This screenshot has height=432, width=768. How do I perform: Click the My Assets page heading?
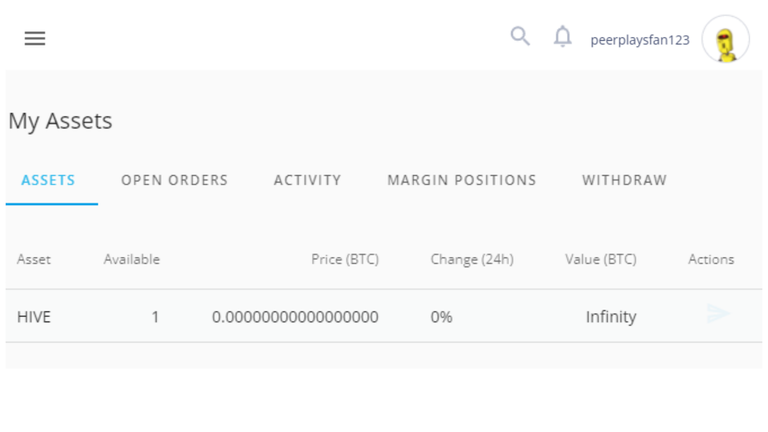tap(60, 121)
